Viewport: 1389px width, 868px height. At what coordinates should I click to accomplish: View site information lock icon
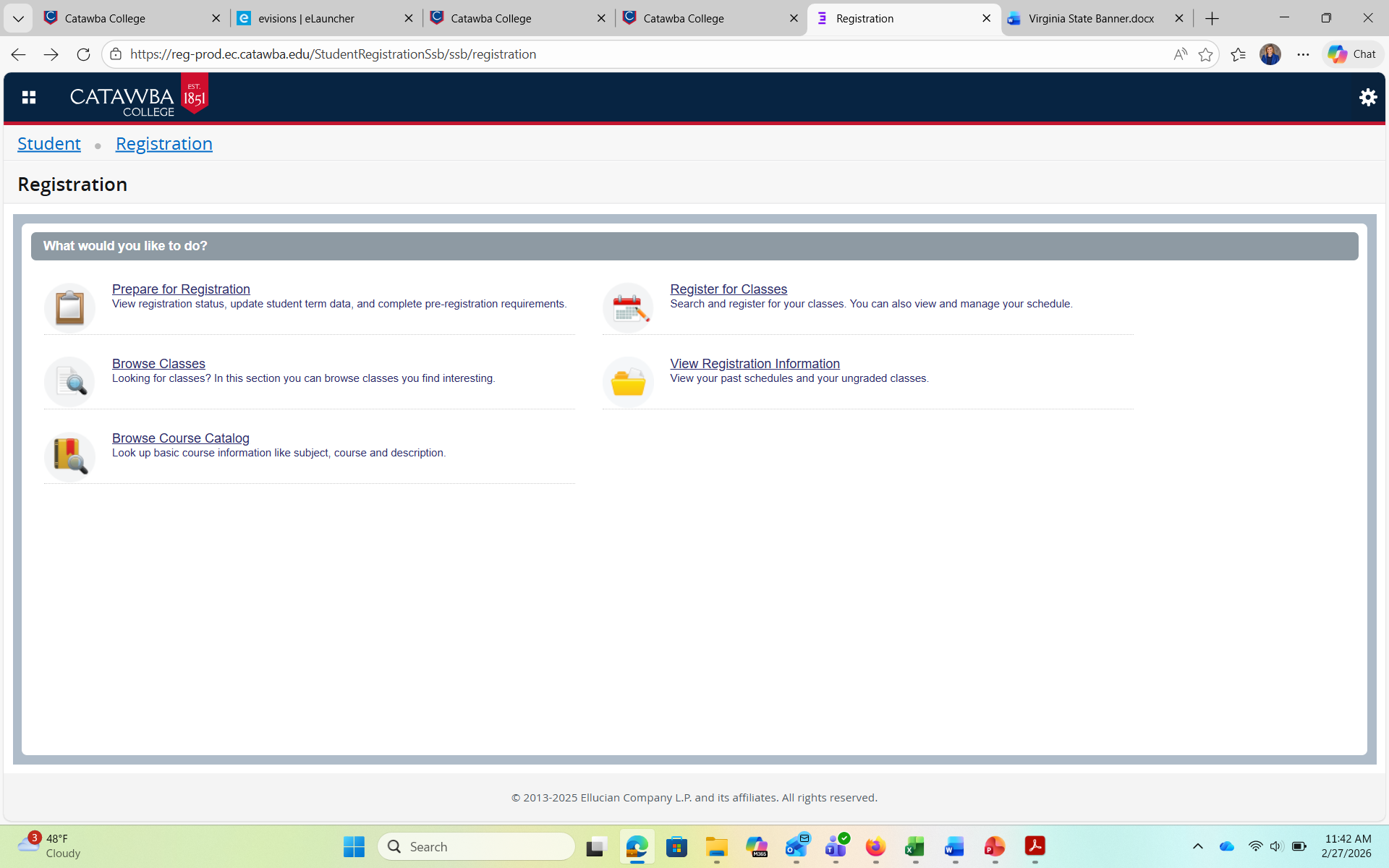116,54
